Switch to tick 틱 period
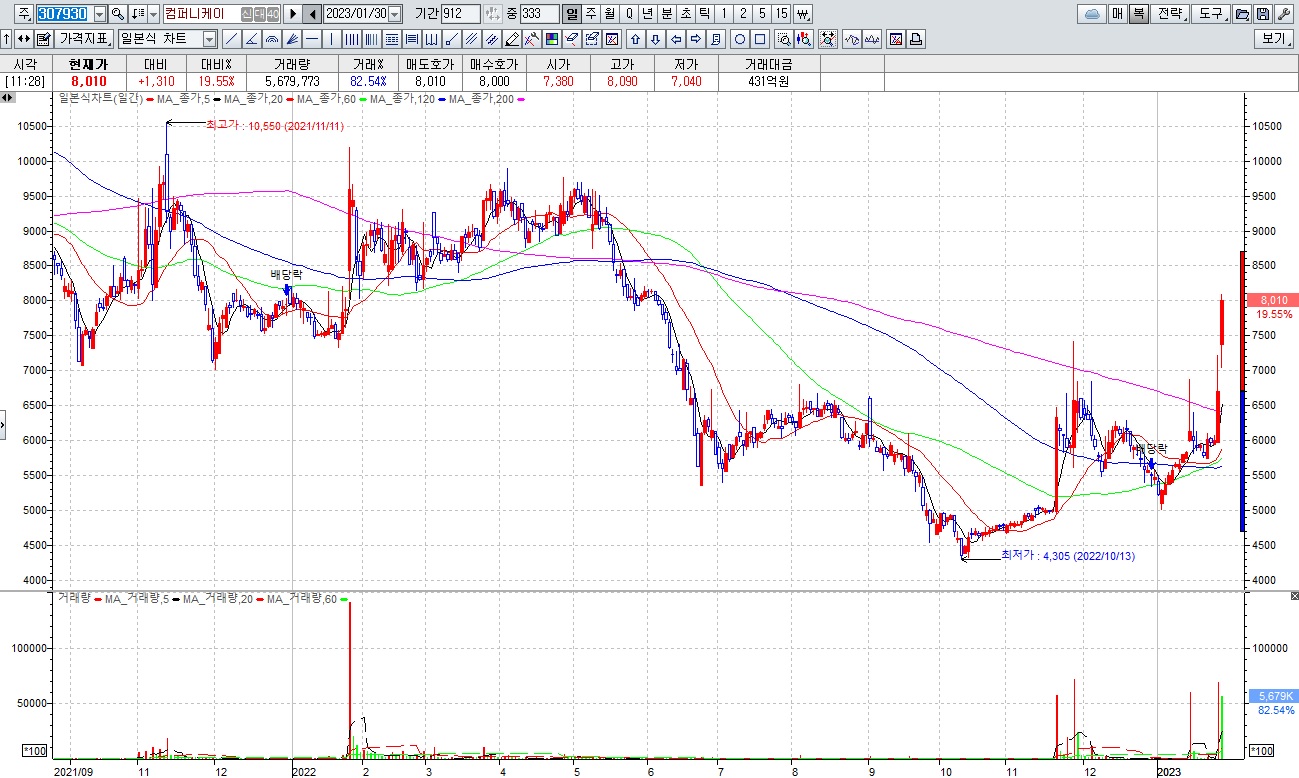Image resolution: width=1299 pixels, height=778 pixels. point(705,14)
